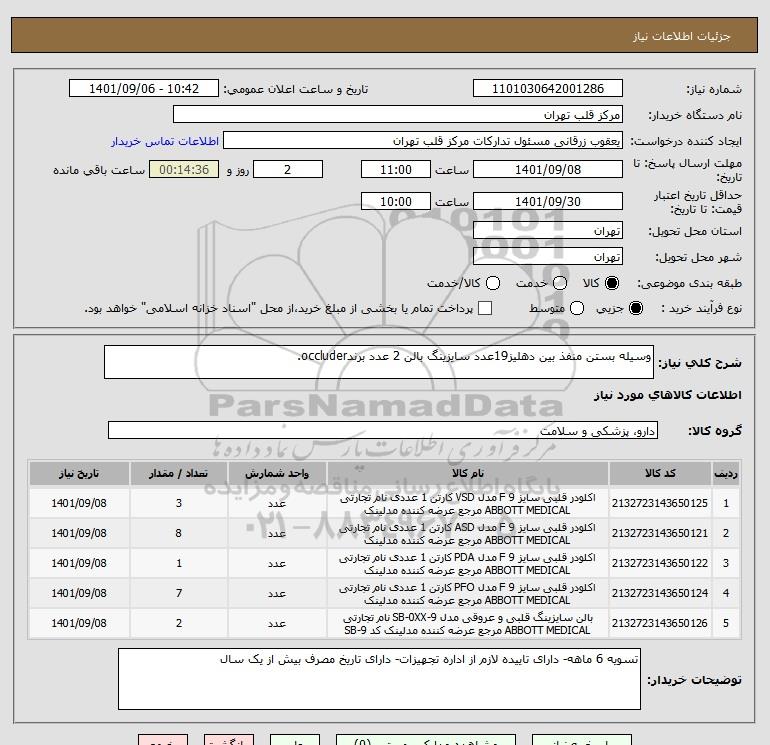770x745 pixels.
Task: Open اطلاعات تماس خریدار link
Action: coord(165,141)
